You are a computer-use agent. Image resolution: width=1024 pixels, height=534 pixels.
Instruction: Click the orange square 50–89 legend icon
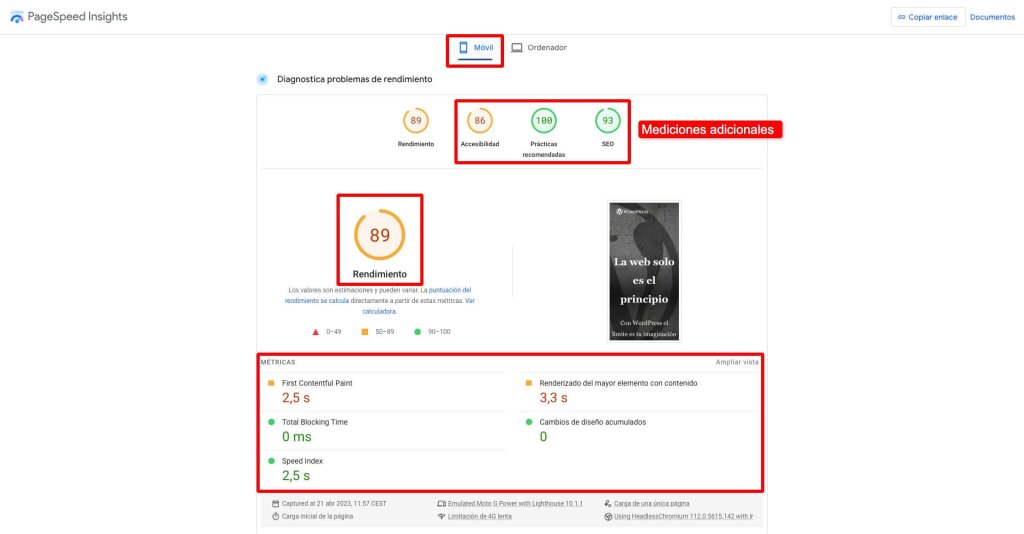tap(364, 332)
